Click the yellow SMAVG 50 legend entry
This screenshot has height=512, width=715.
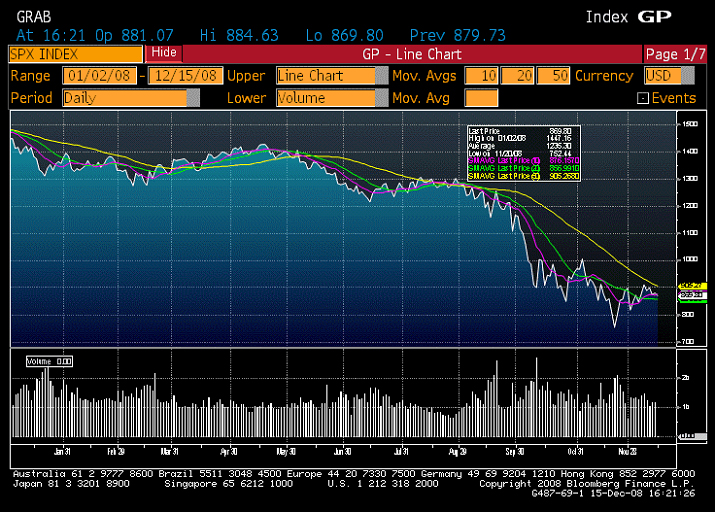pyautogui.click(x=524, y=176)
